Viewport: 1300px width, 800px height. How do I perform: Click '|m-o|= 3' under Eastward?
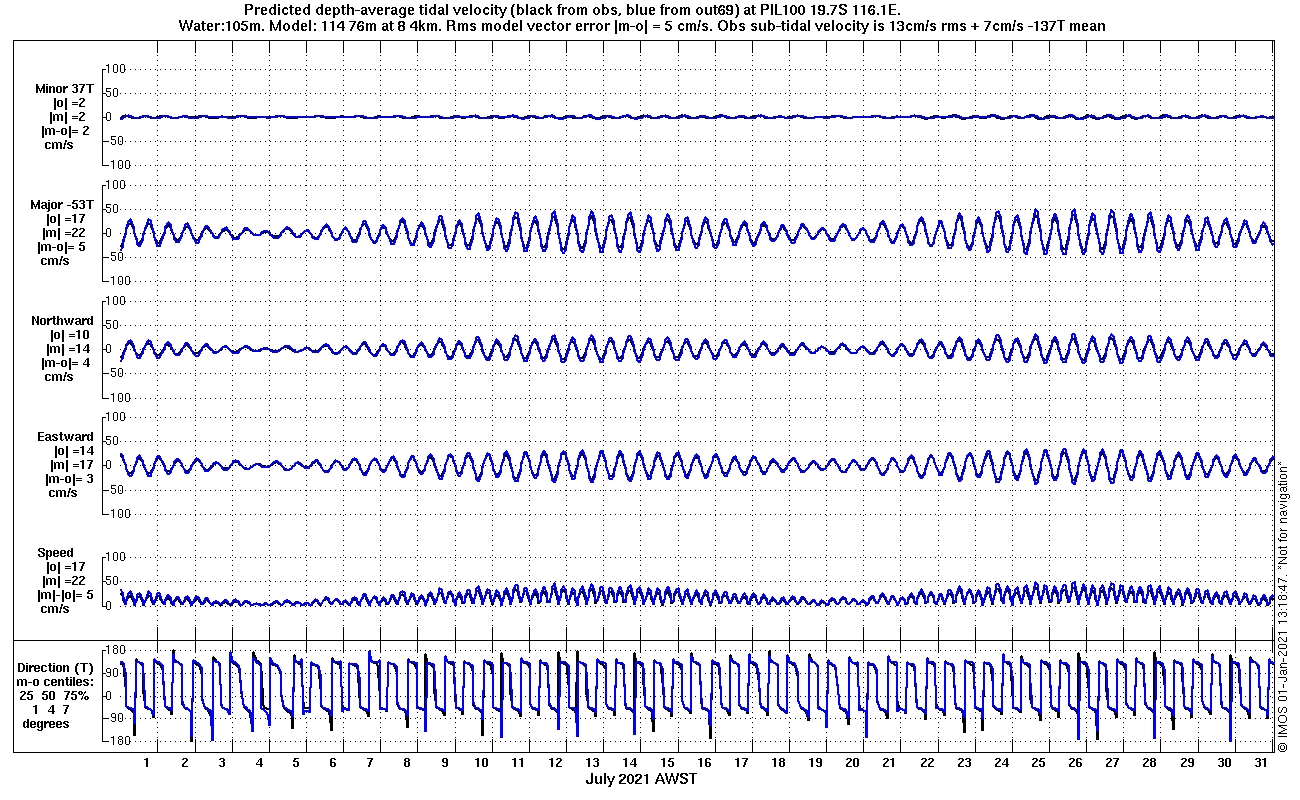coord(70,479)
